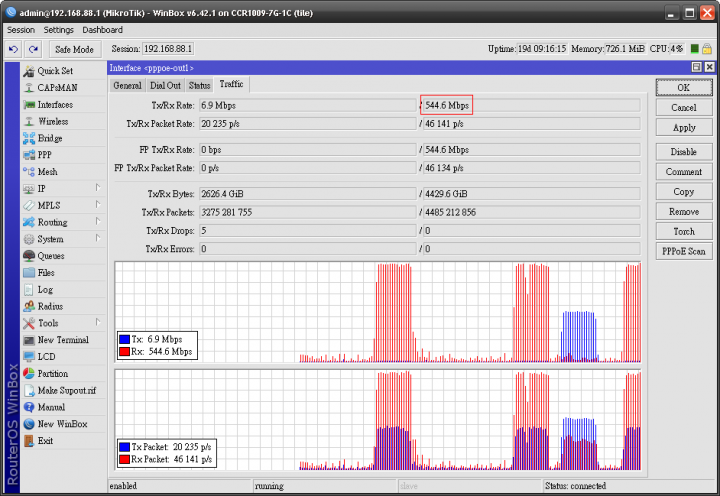This screenshot has width=720, height=496.
Task: Click the Cancel button
Action: point(684,107)
